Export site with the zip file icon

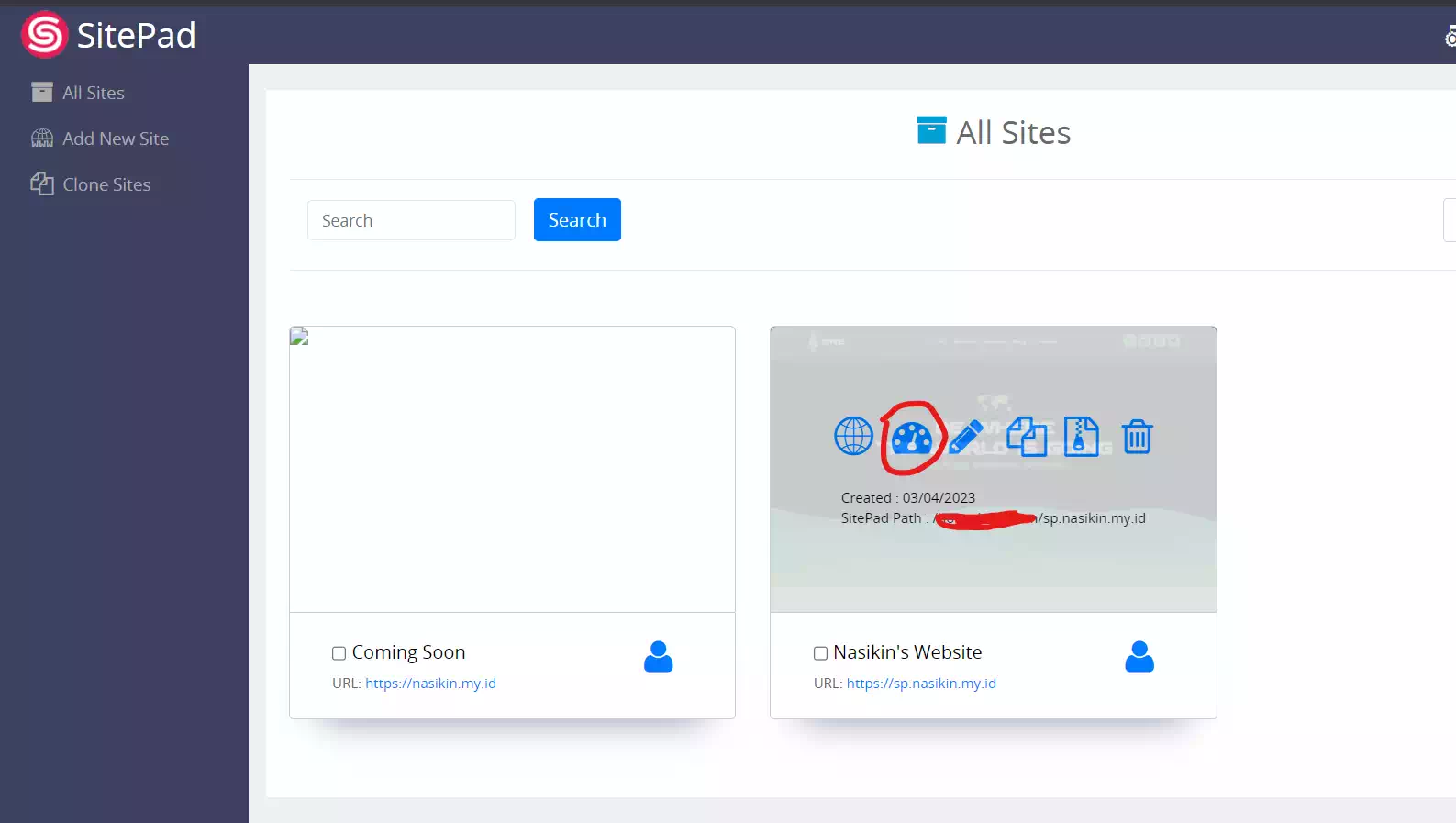1082,436
